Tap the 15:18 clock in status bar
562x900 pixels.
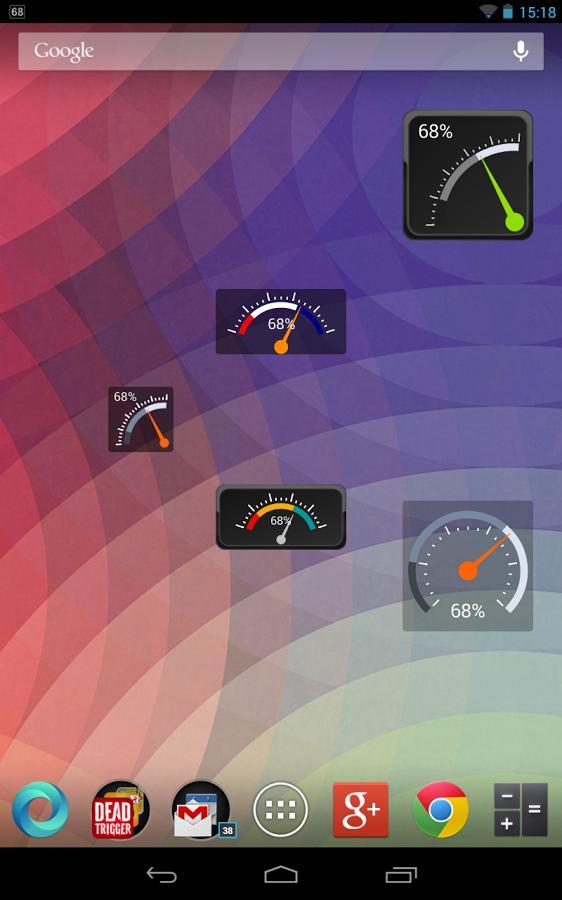click(537, 12)
